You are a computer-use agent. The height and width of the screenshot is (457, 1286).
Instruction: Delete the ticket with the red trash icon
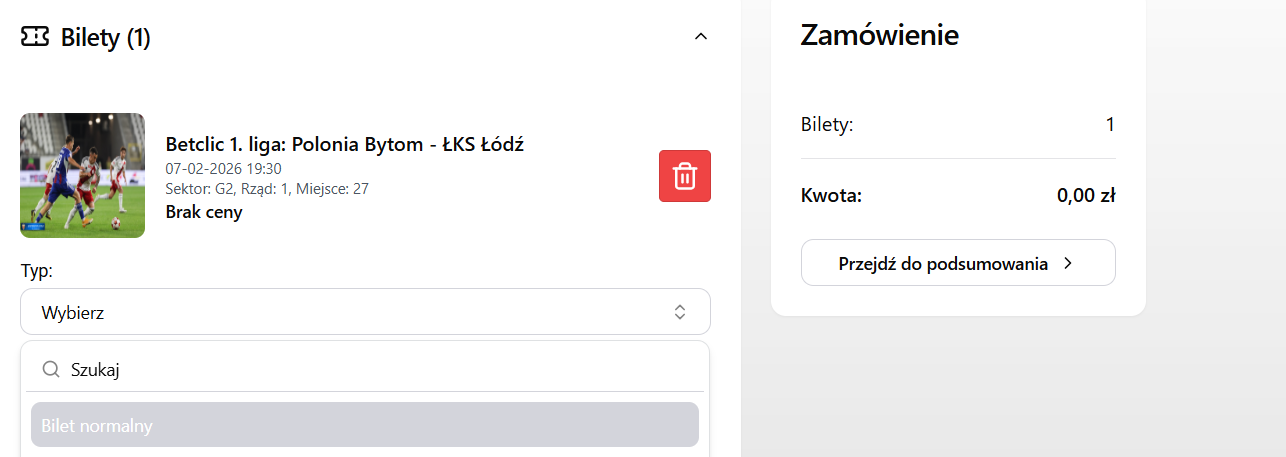(x=685, y=176)
